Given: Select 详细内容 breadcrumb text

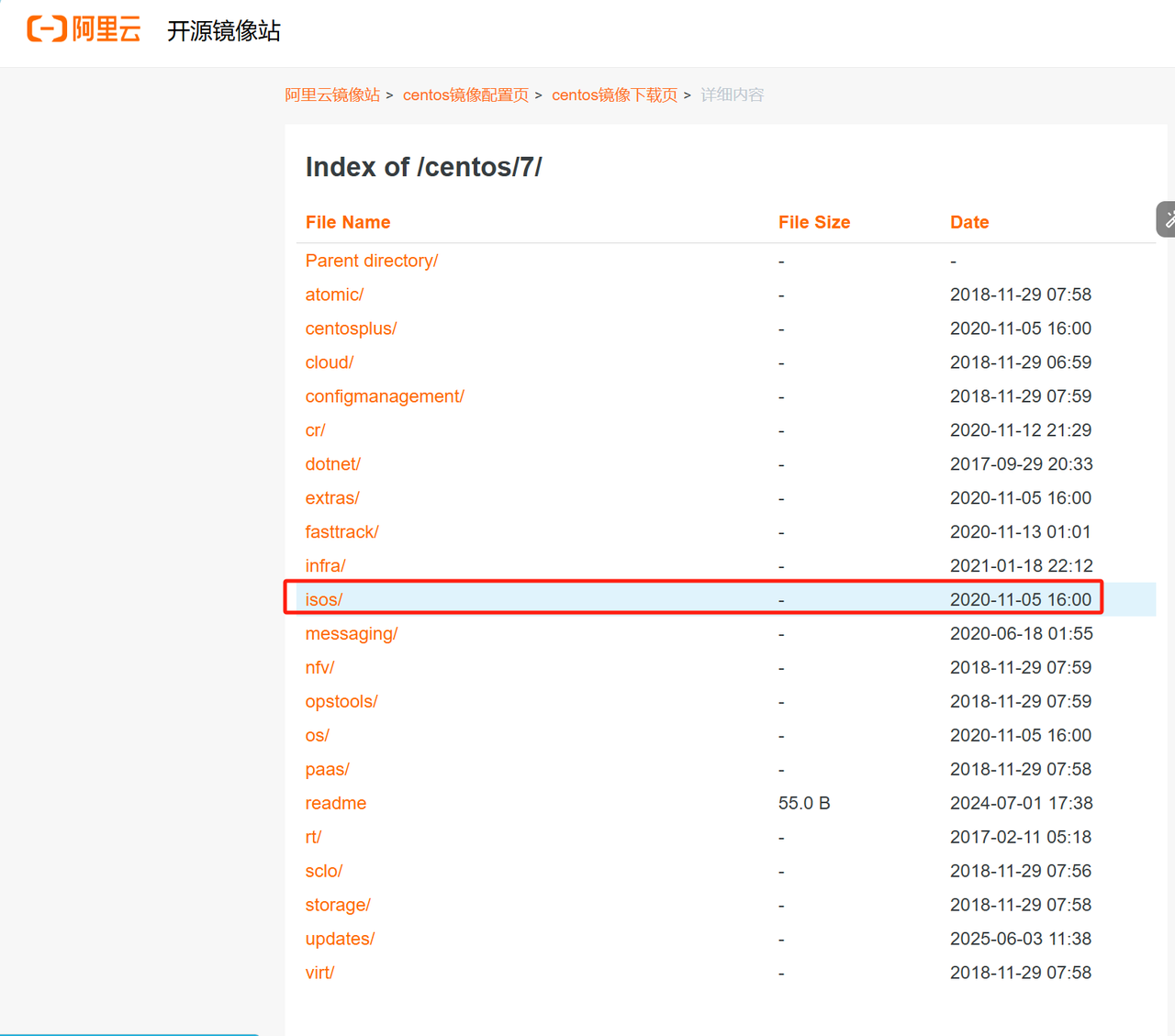Looking at the screenshot, I should pyautogui.click(x=732, y=95).
